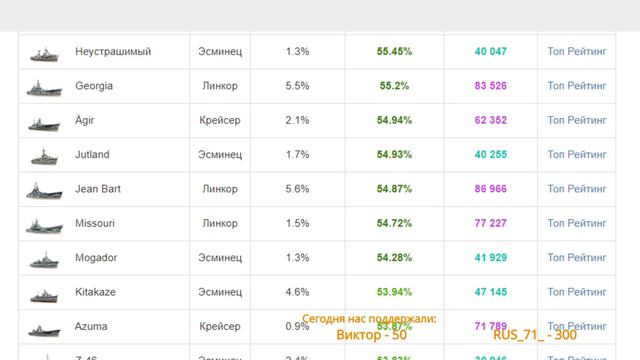Click Эсминец class in Неустрашимый row

coord(220,51)
